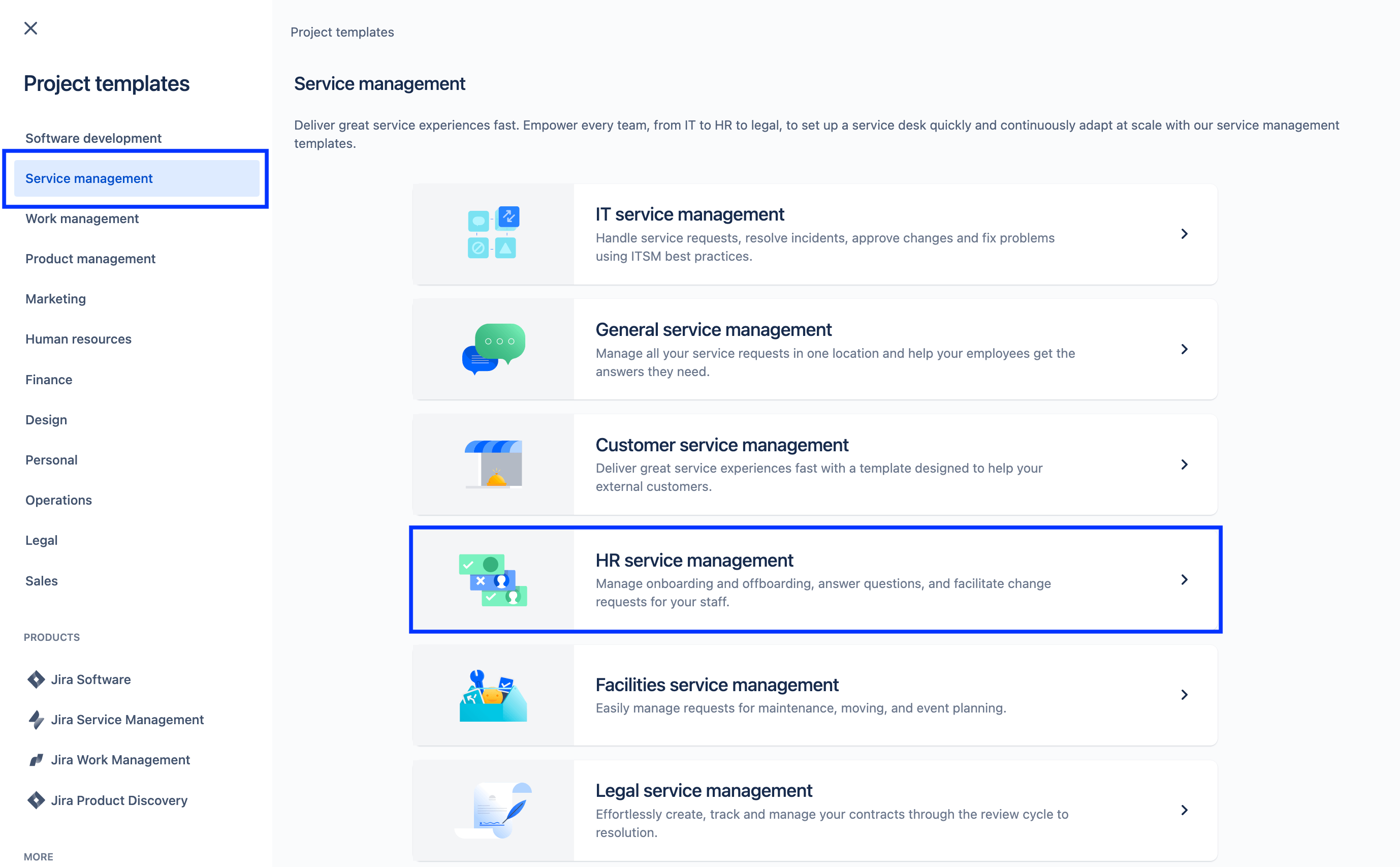
Task: Select the Finance template category
Action: [48, 379]
